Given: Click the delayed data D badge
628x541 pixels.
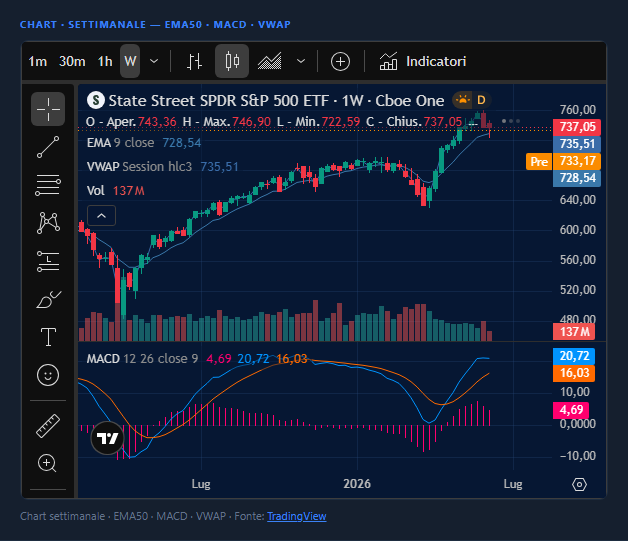Looking at the screenshot, I should click(x=481, y=100).
